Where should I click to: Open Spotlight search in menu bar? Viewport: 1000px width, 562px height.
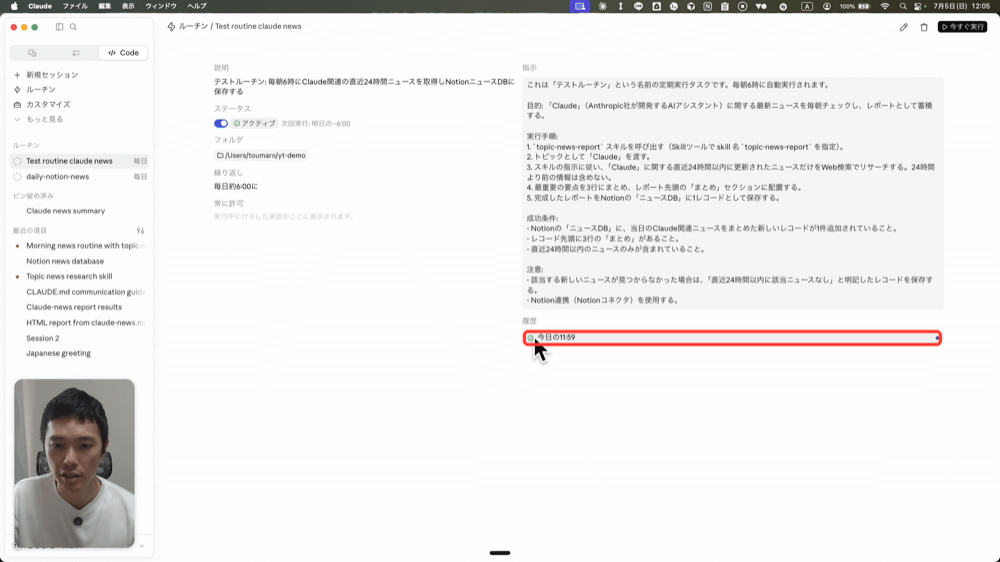tap(903, 6)
